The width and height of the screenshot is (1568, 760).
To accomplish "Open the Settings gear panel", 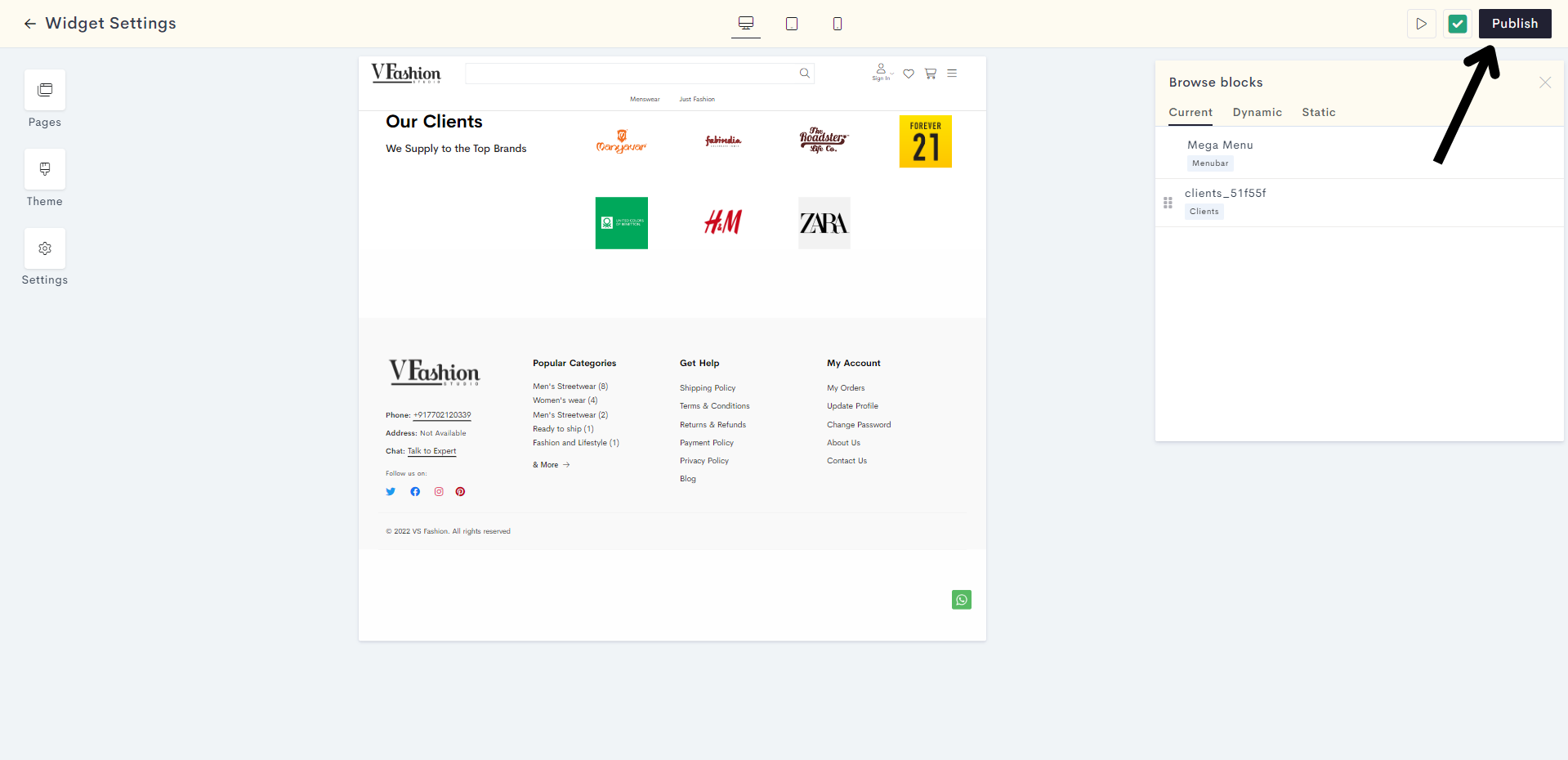I will (x=45, y=248).
